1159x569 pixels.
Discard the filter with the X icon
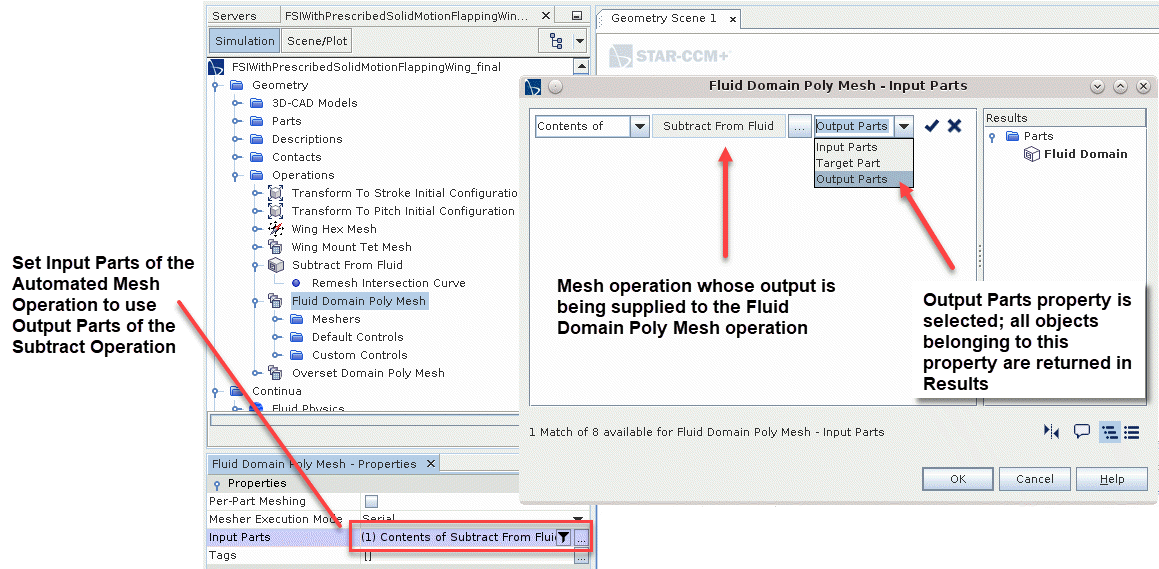pyautogui.click(x=954, y=126)
